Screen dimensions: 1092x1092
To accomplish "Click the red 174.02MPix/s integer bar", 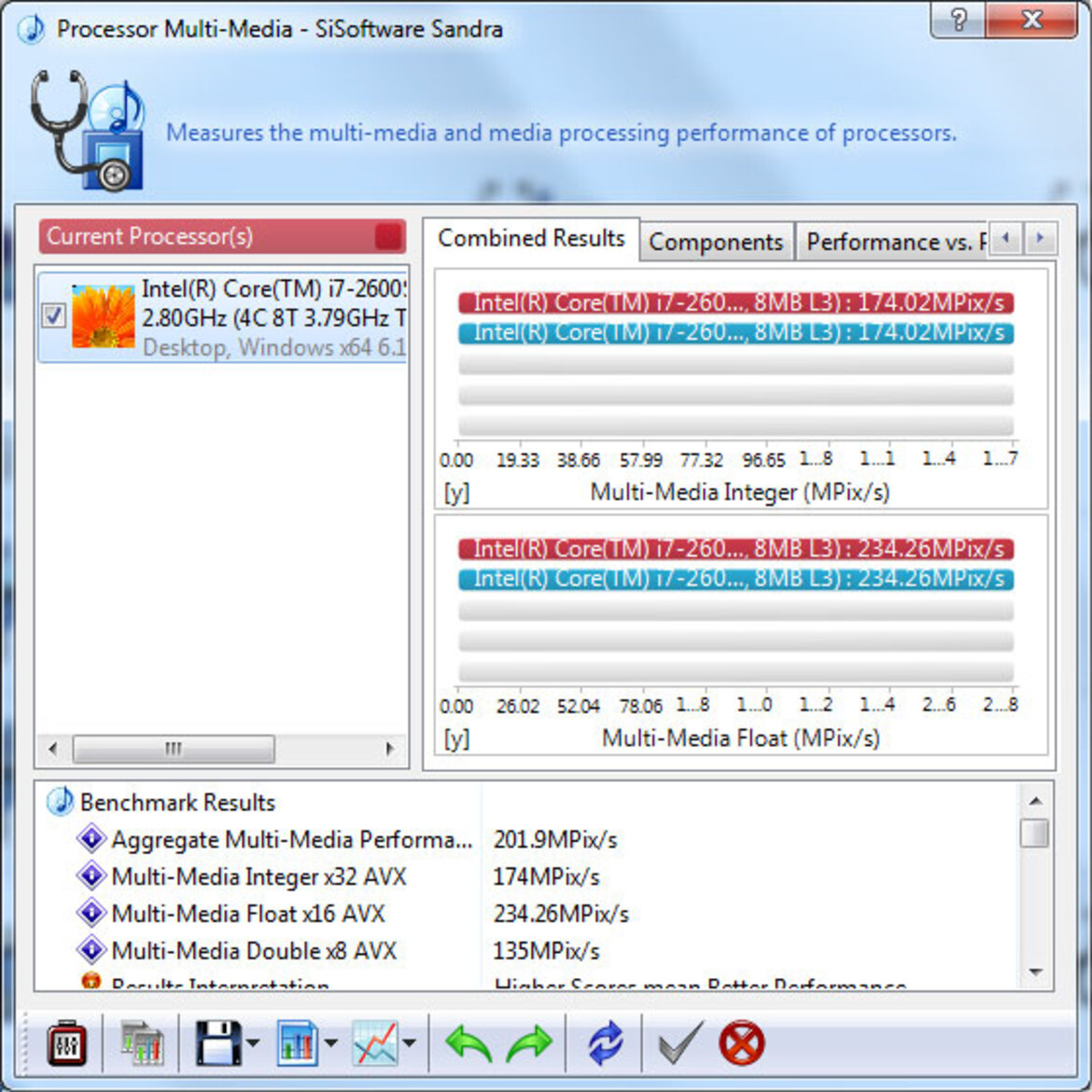I will coord(735,303).
